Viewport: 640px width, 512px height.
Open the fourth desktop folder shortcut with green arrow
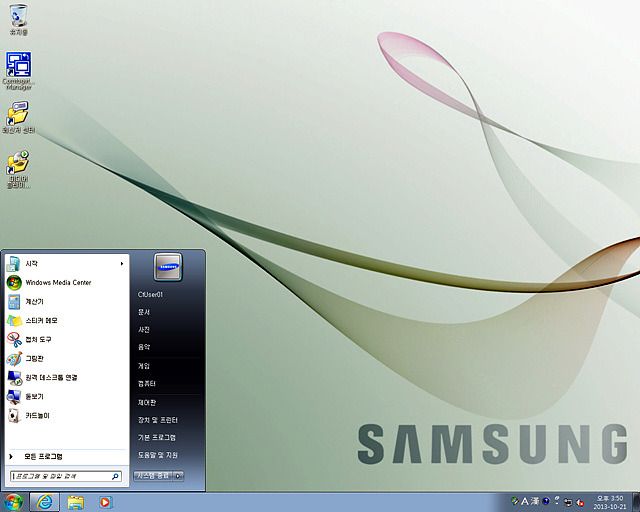tap(18, 169)
